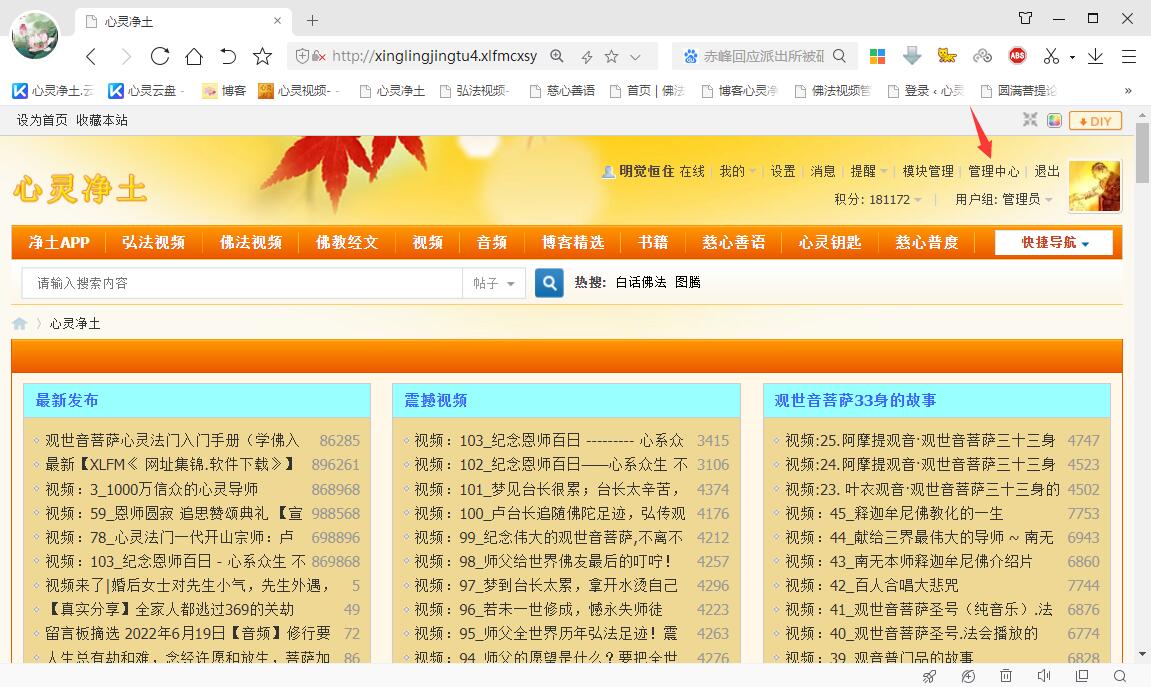Open the skin shirt icon in title bar

[x=1025, y=18]
